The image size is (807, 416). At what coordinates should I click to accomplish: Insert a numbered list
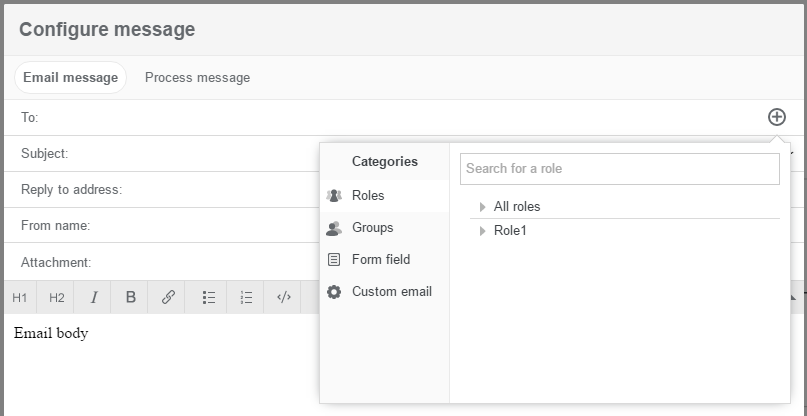pyautogui.click(x=246, y=297)
